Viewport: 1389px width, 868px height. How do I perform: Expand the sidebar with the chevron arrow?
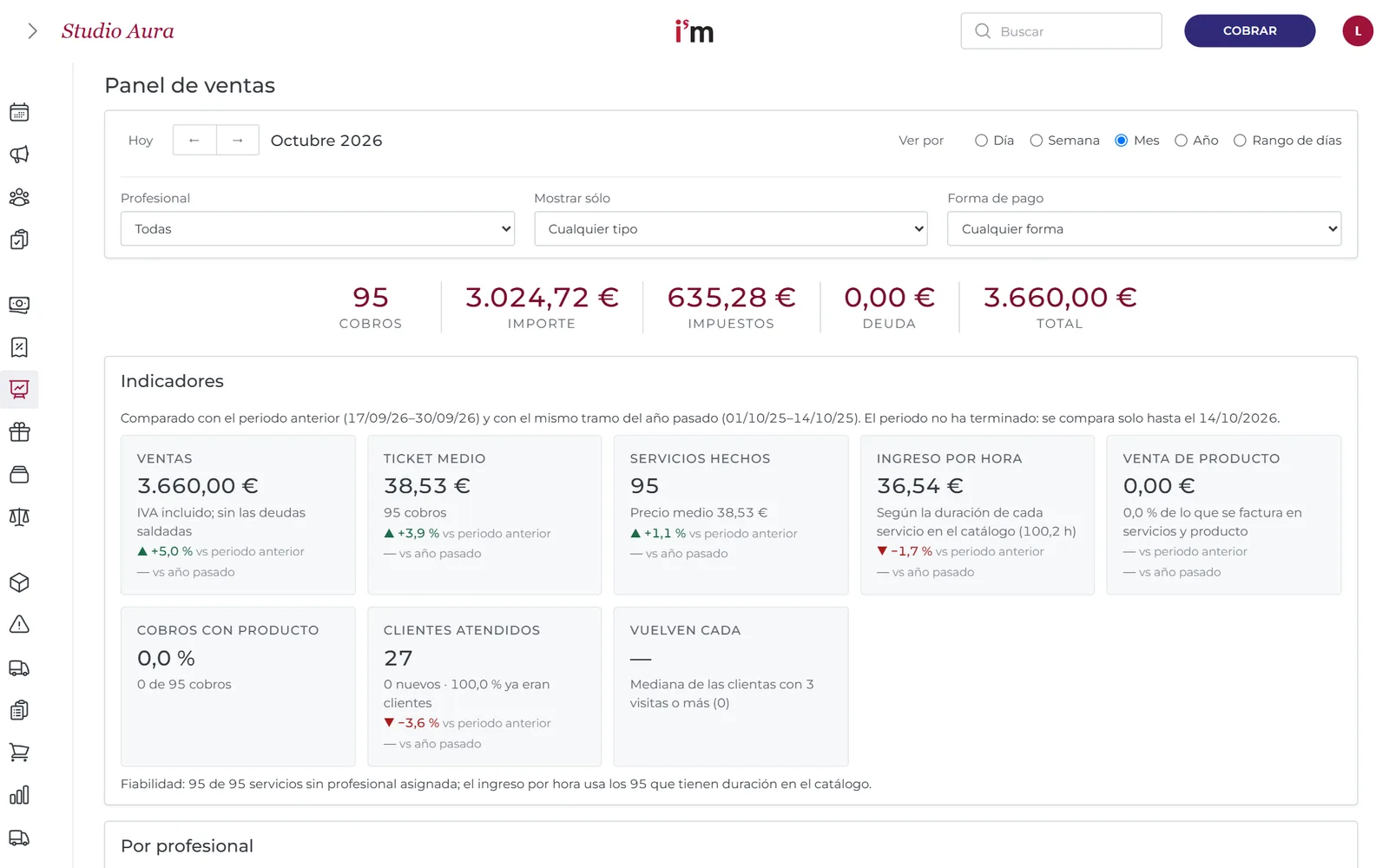32,31
